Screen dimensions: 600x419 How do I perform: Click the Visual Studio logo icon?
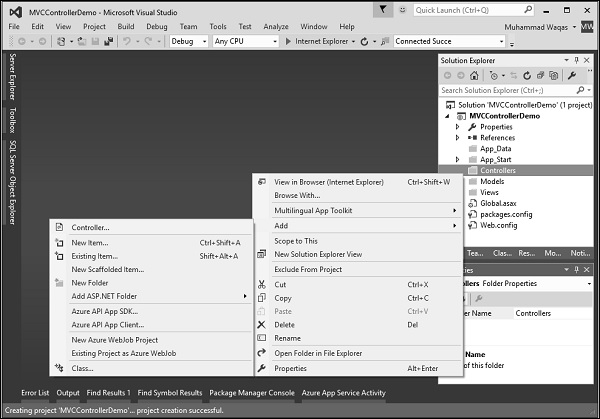click(16, 12)
